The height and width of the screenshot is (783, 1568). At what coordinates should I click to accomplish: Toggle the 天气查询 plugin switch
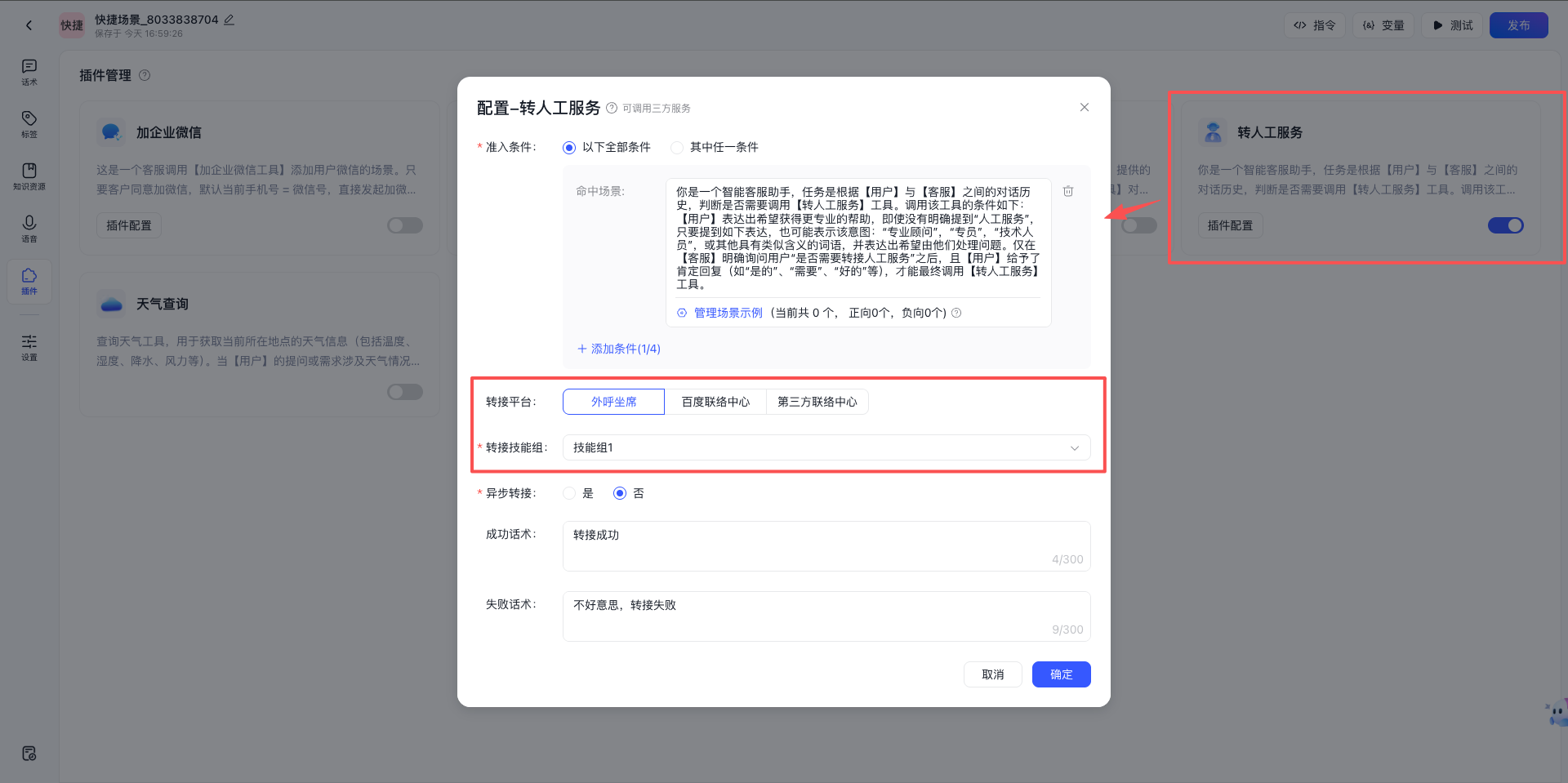(405, 392)
